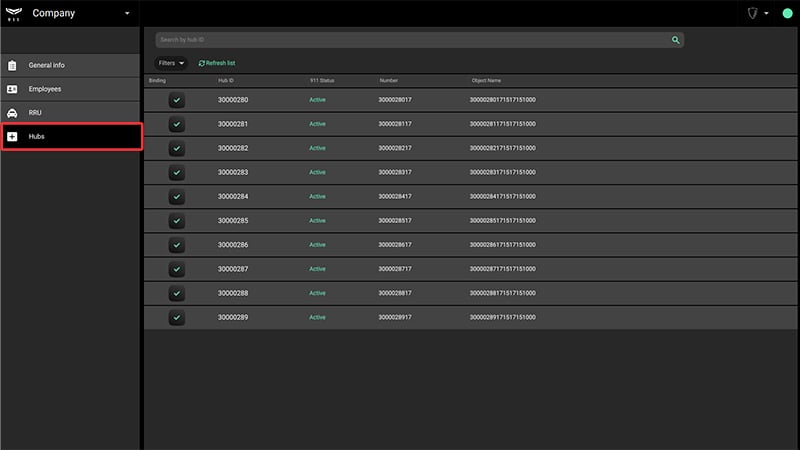Viewport: 800px width, 450px height.
Task: Toggle binding checkbox for hub 30000282
Action: pos(177,148)
